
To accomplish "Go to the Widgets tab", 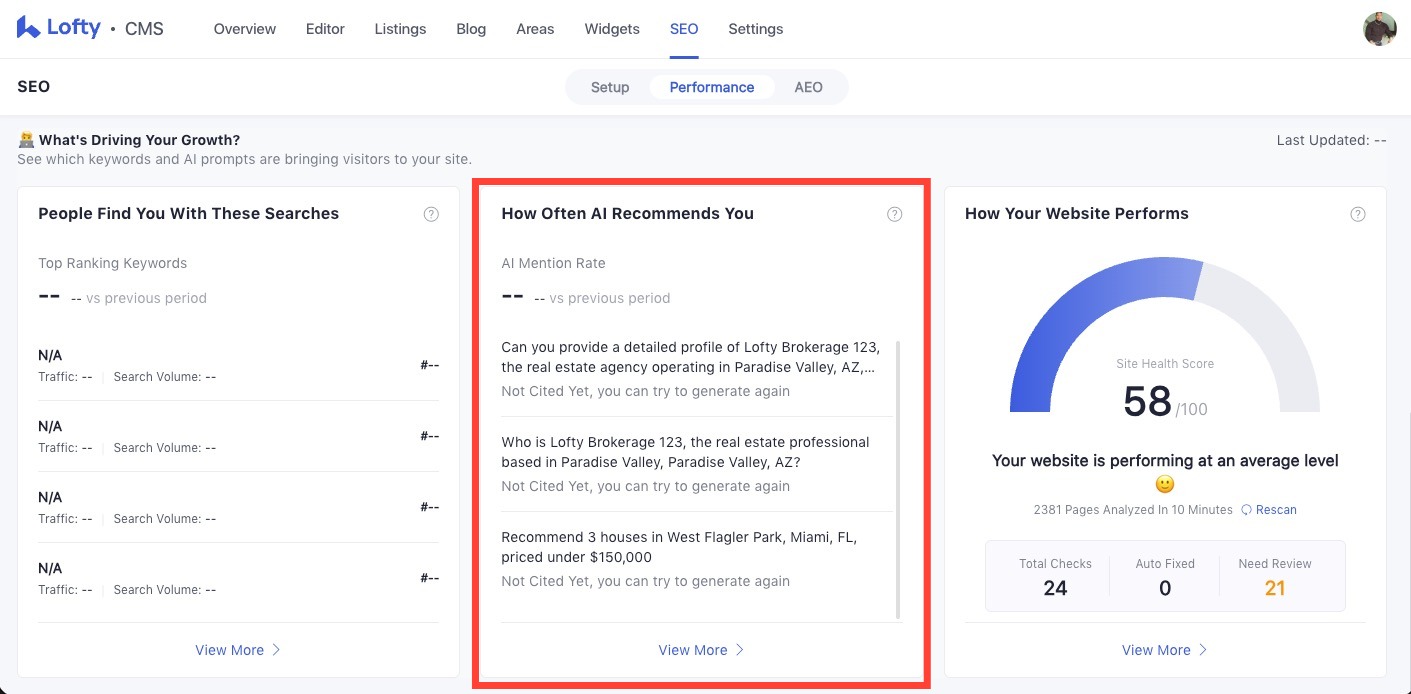I will [612, 29].
